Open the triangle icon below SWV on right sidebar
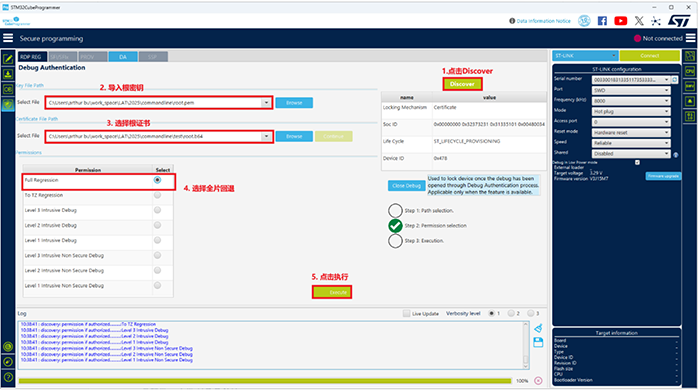 (x=690, y=101)
